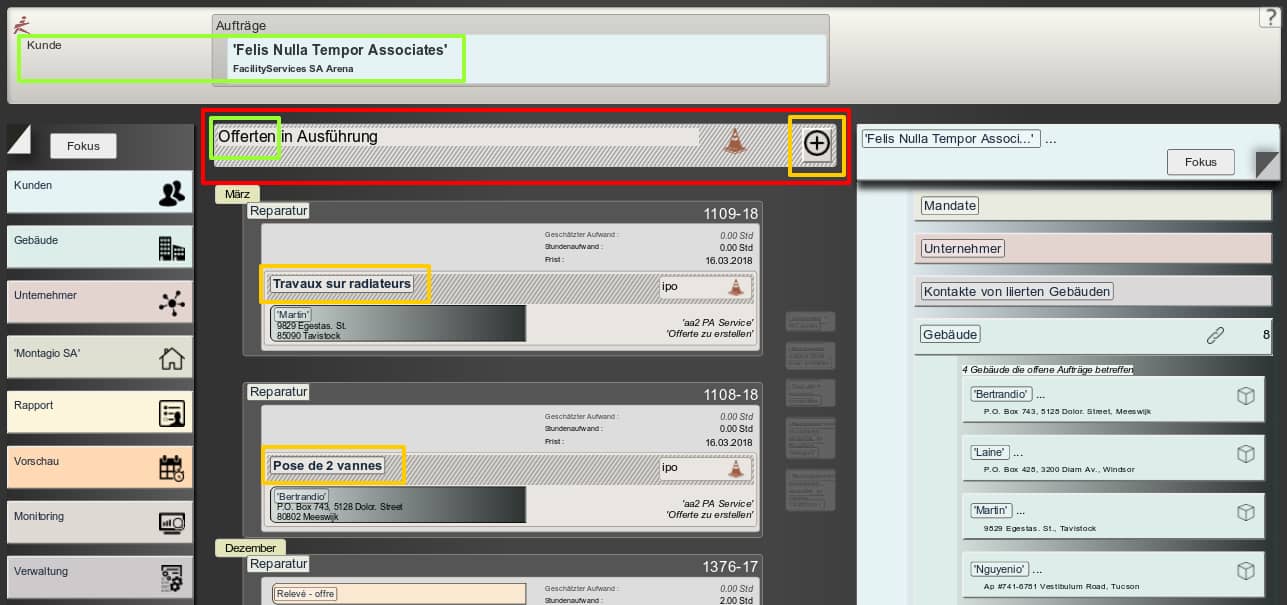Expand the Mandate section
Image resolution: width=1287 pixels, height=605 pixels.
pos(949,206)
